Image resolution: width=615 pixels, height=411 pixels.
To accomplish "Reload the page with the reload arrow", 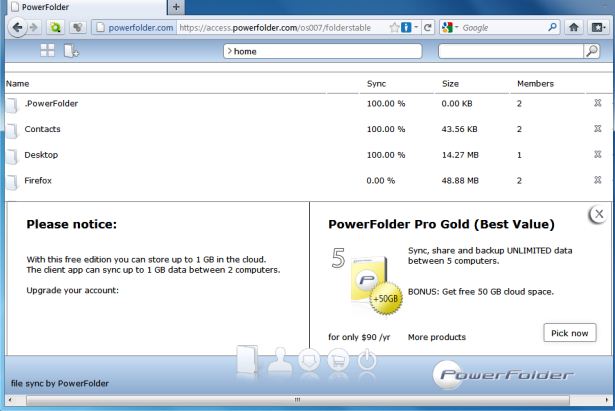I will pyautogui.click(x=428, y=27).
